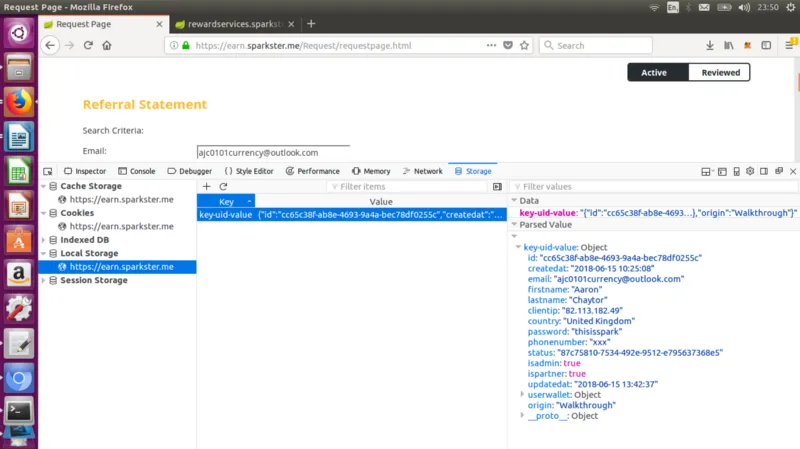Open the Firefox home page icon
The image size is (800, 449).
click(x=107, y=45)
